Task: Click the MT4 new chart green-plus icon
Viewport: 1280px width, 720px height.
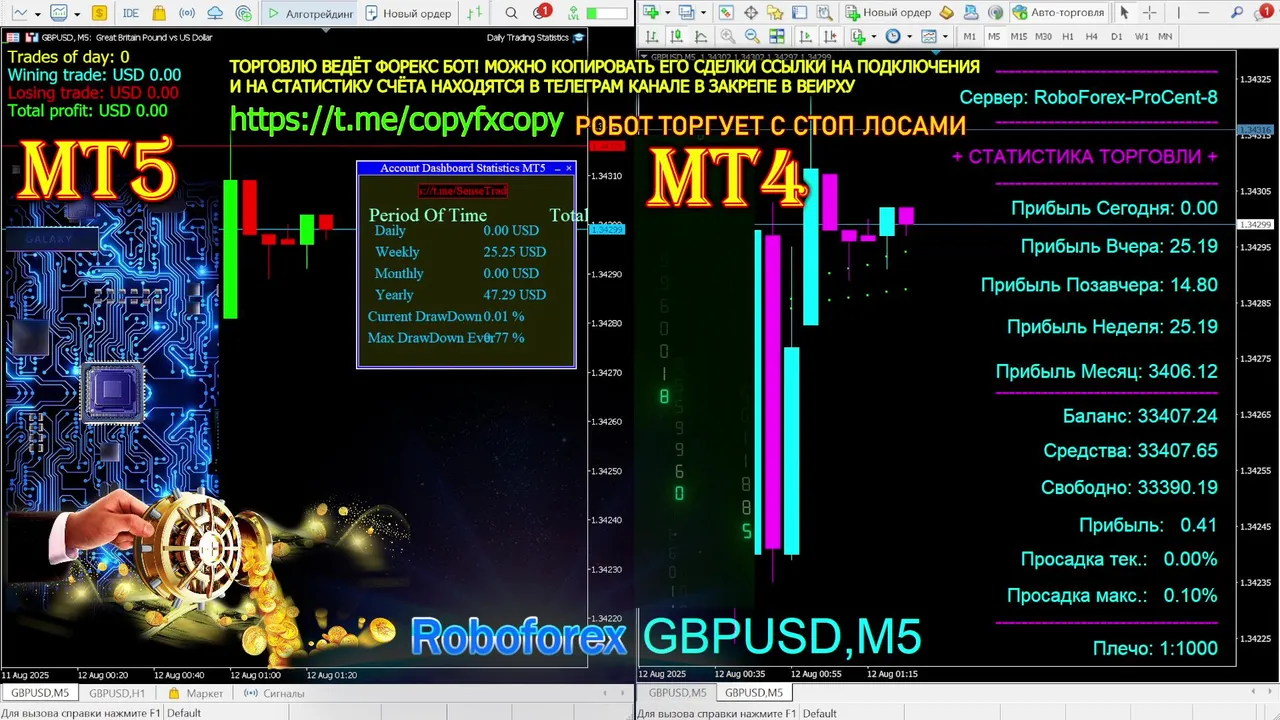Action: point(650,13)
